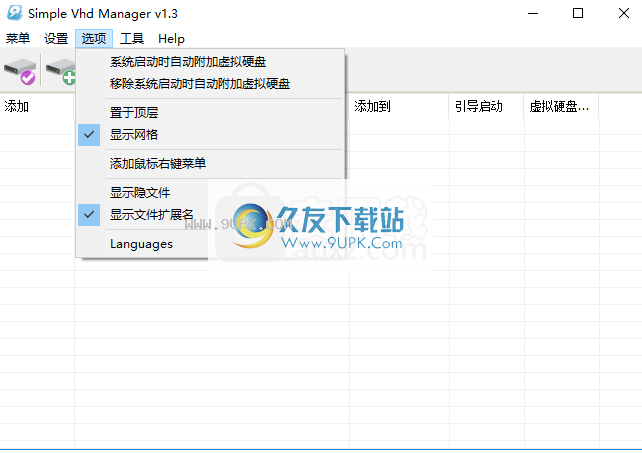Open the 菜单 menu

click(18, 39)
